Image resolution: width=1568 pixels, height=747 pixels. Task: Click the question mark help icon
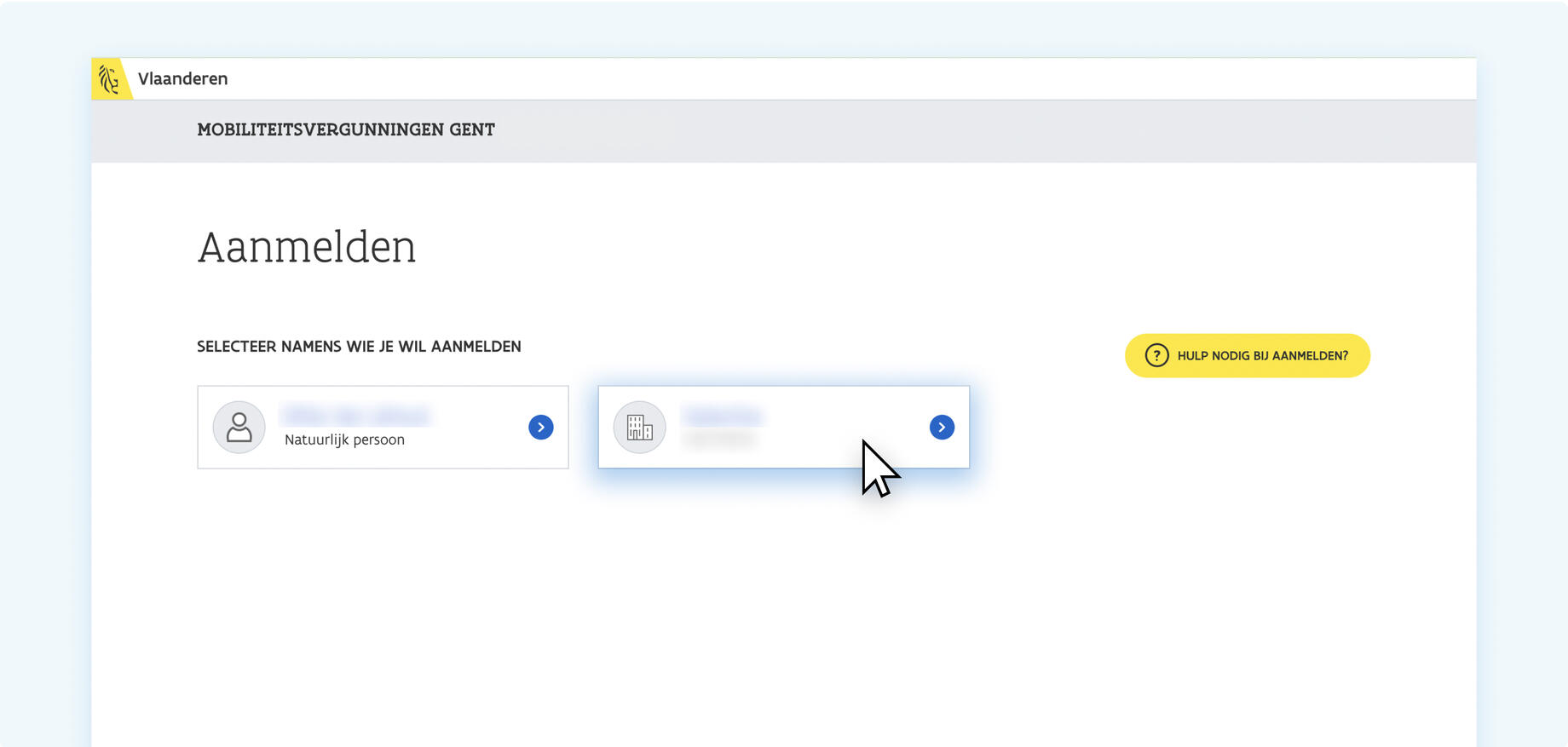(x=1156, y=355)
